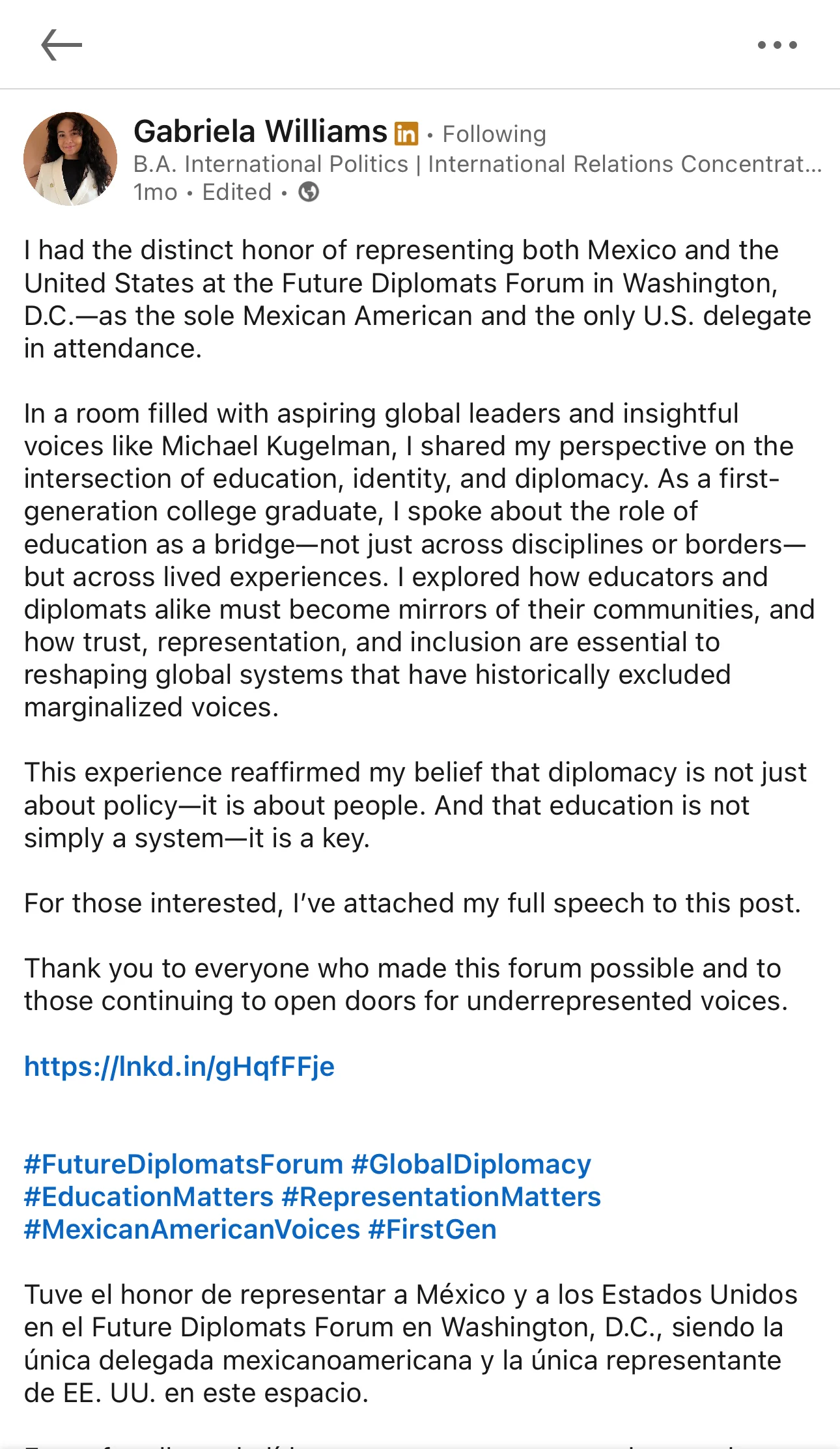This screenshot has height=1449, width=840.
Task: Open the #EducationMatters hashtag
Action: (149, 1197)
